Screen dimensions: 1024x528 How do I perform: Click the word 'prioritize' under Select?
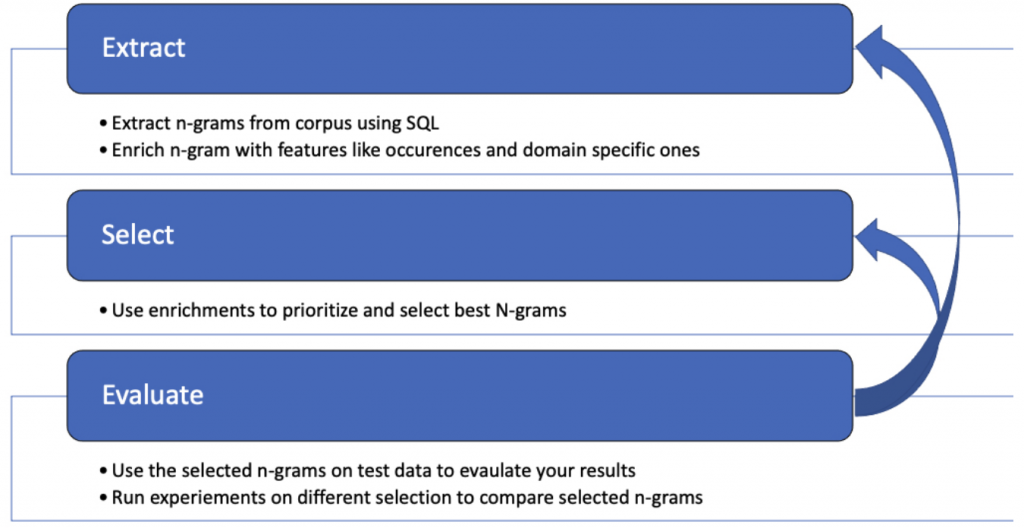click(316, 310)
